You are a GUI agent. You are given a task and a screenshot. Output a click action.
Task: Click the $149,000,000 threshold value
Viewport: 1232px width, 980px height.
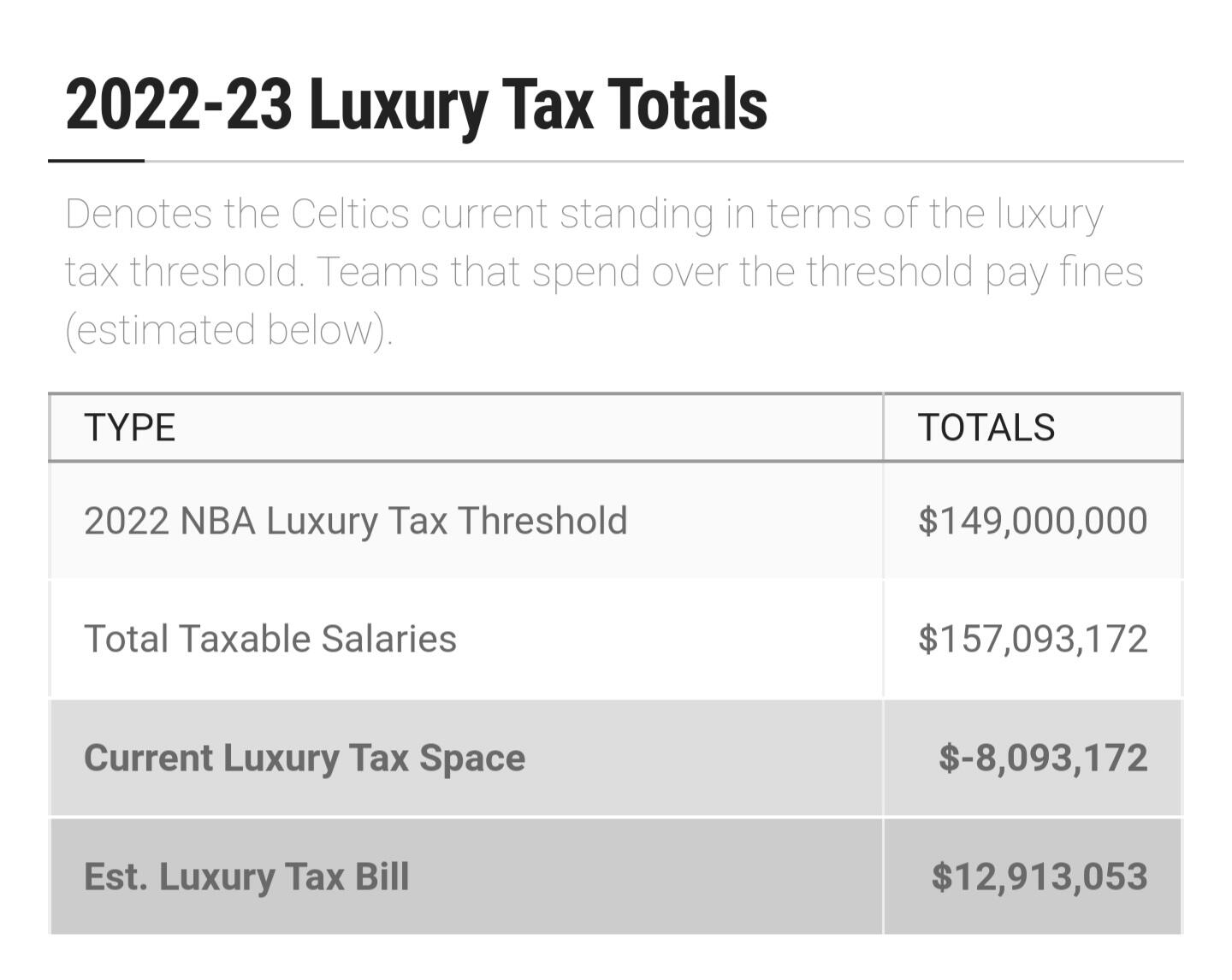tap(1032, 521)
